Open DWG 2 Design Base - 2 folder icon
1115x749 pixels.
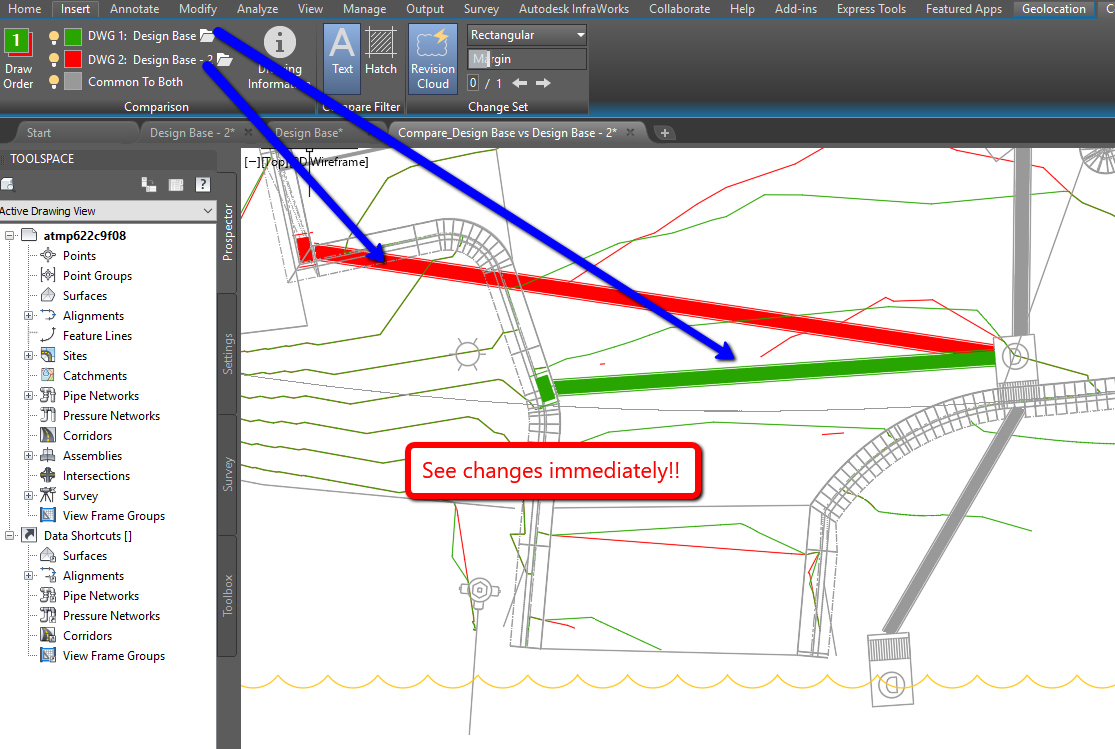[224, 59]
